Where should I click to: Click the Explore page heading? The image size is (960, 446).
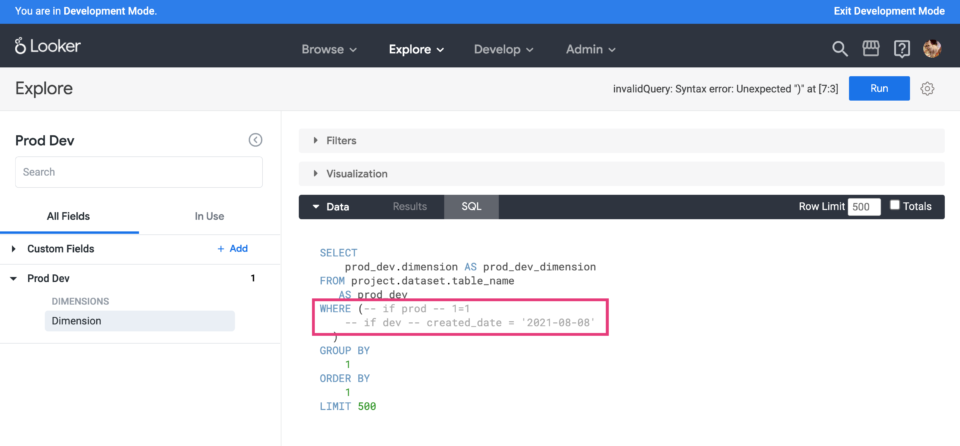click(44, 89)
